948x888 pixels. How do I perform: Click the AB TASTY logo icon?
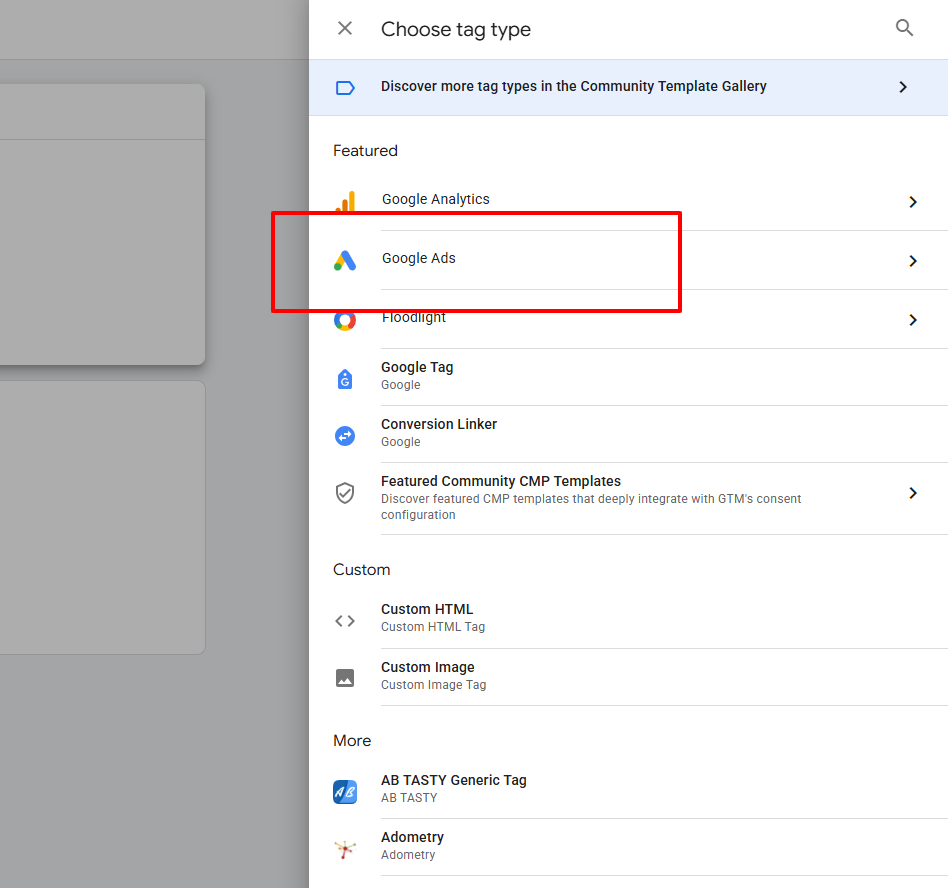tap(345, 792)
